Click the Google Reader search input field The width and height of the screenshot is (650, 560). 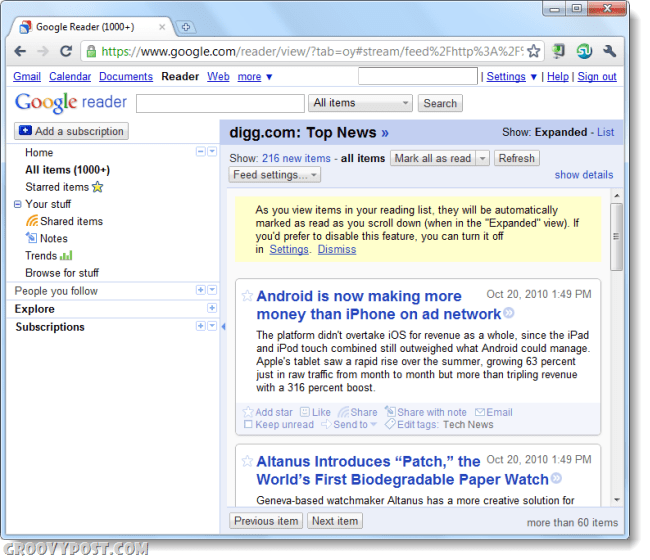(x=220, y=103)
